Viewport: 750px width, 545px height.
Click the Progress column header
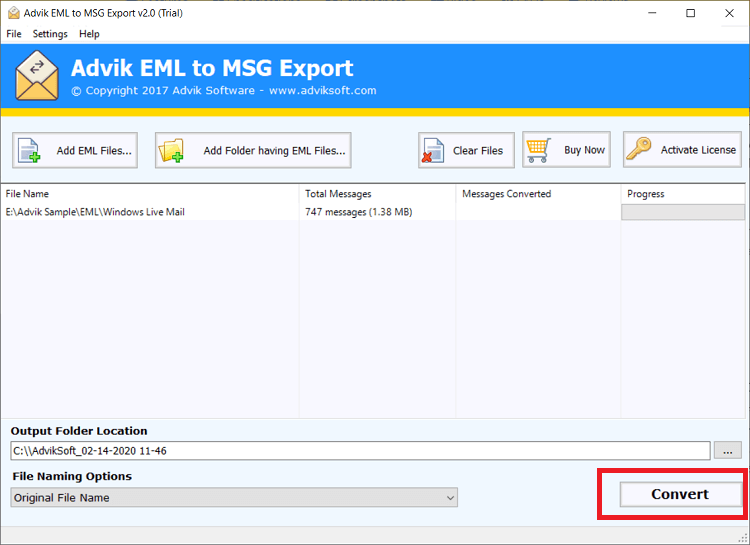pyautogui.click(x=646, y=194)
